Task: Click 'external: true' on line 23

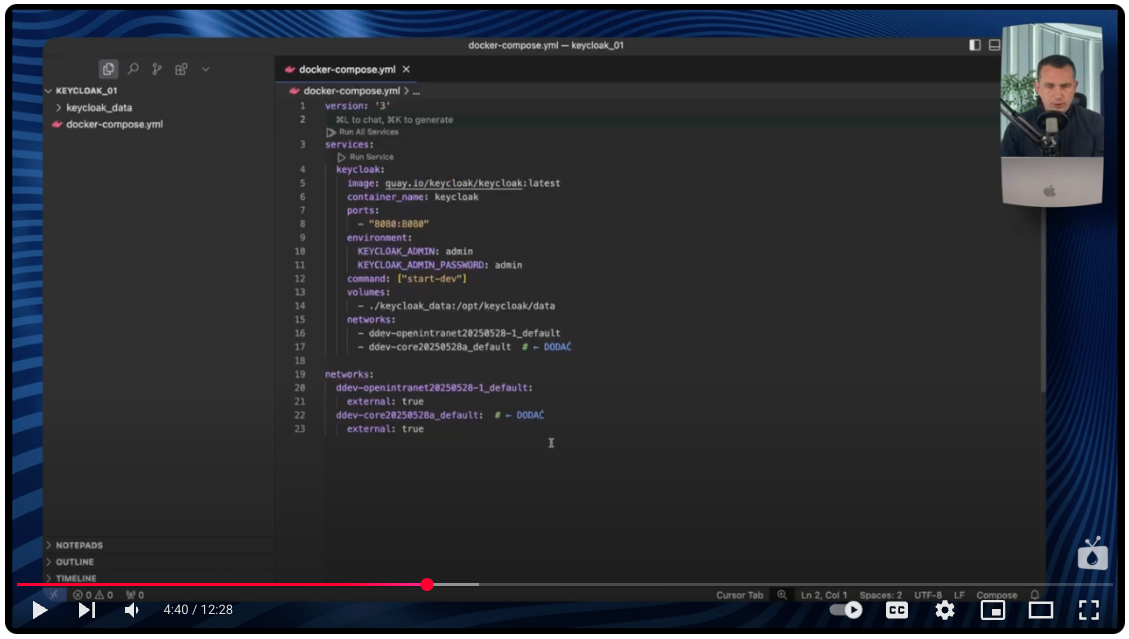Action: [385, 429]
